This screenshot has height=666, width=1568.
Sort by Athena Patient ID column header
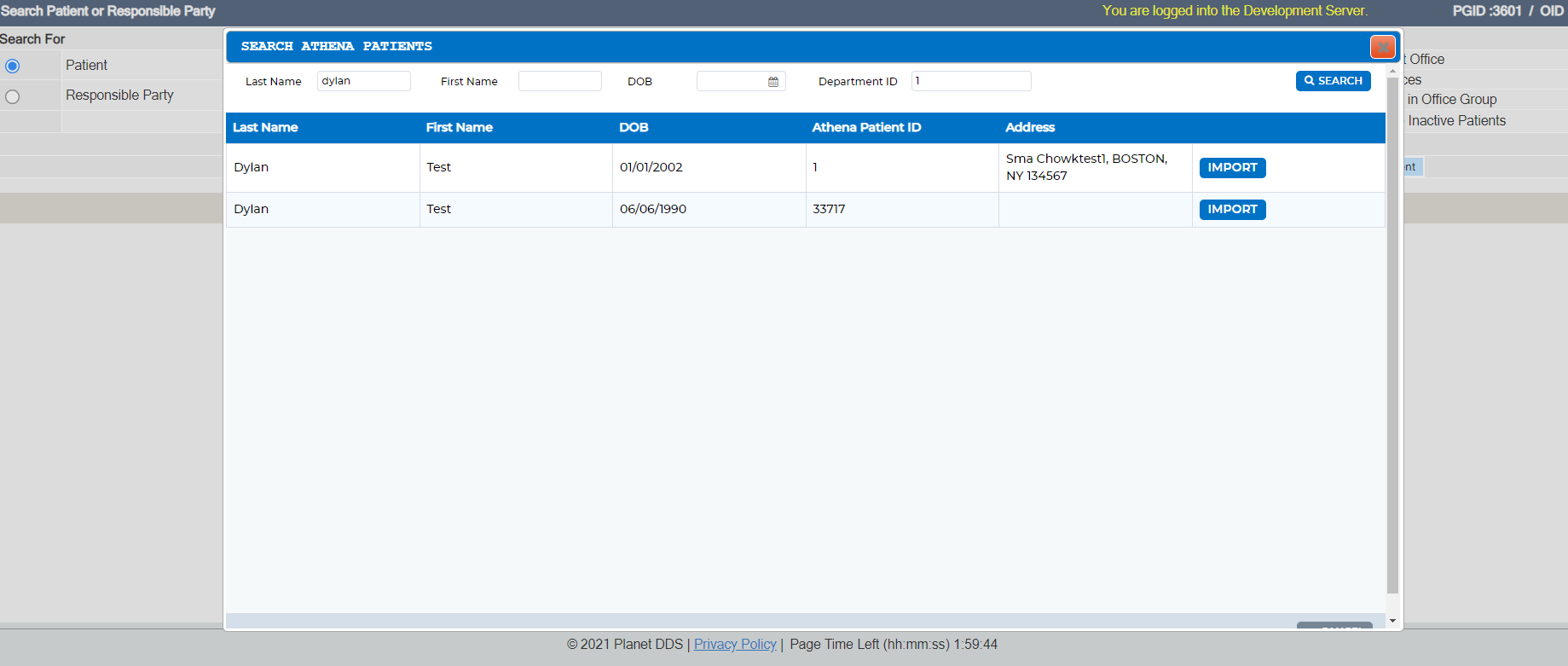866,128
